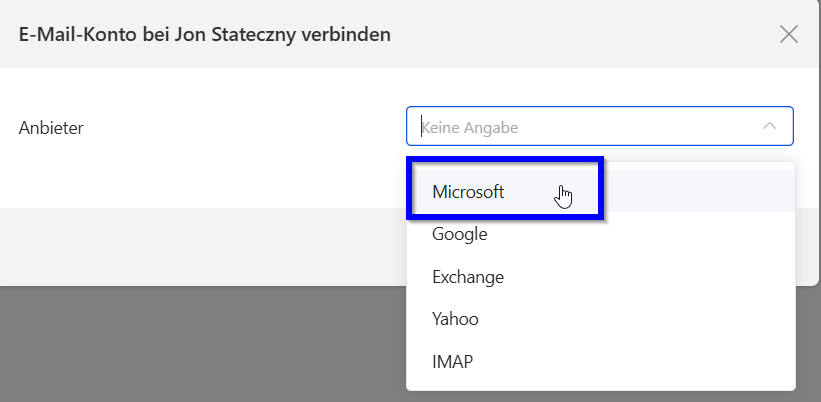Collapse the Anbieter dropdown via chevron arrow
The image size is (821, 402).
[x=769, y=127]
